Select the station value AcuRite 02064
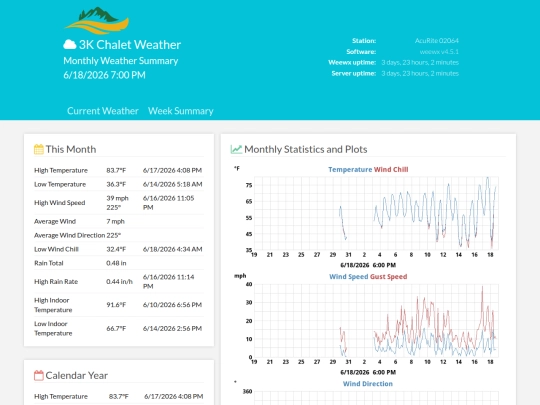The width and height of the screenshot is (540, 405). [x=436, y=41]
